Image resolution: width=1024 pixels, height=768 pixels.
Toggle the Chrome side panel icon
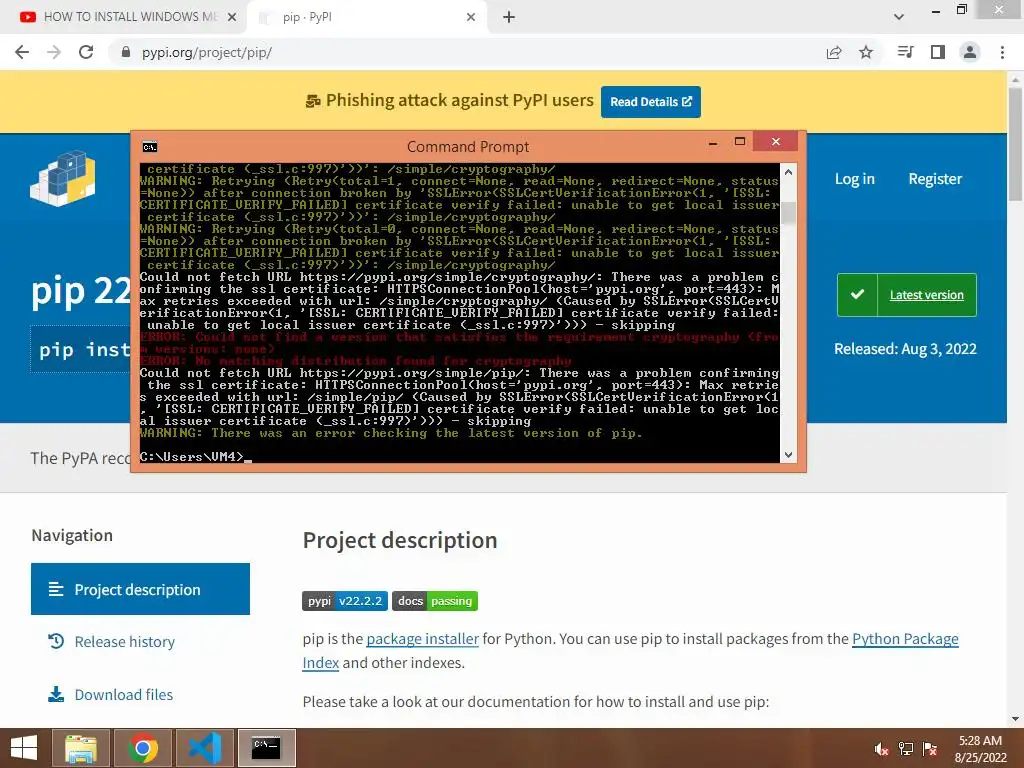click(938, 52)
